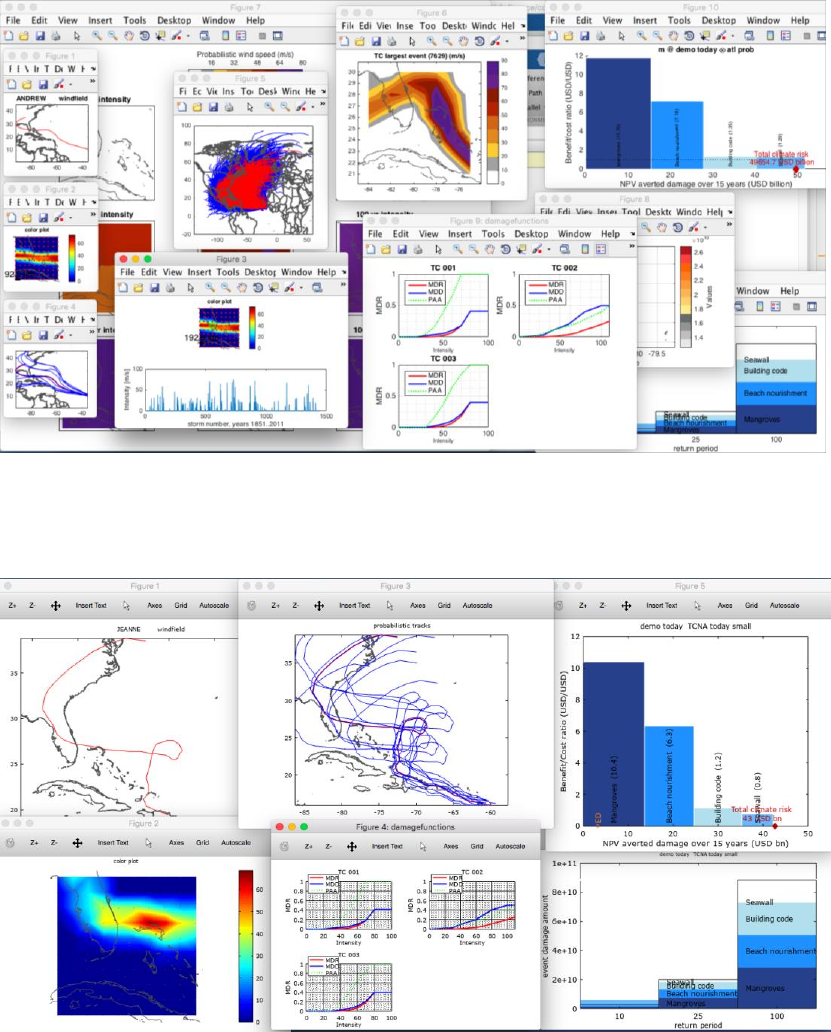This screenshot has width=831, height=1032.
Task: Expand toolbar overflow chevron in Figure 9
Action: (x=631, y=245)
